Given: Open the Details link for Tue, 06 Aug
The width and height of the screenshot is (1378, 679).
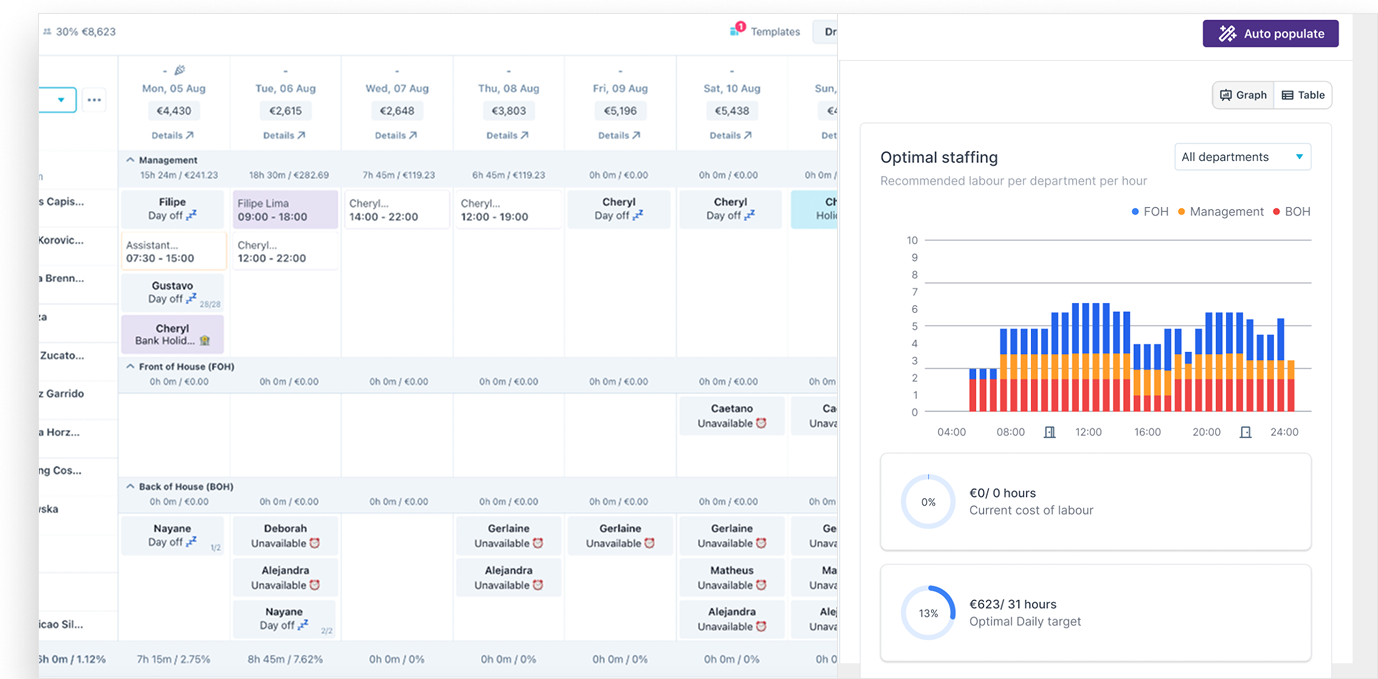Looking at the screenshot, I should (x=285, y=135).
